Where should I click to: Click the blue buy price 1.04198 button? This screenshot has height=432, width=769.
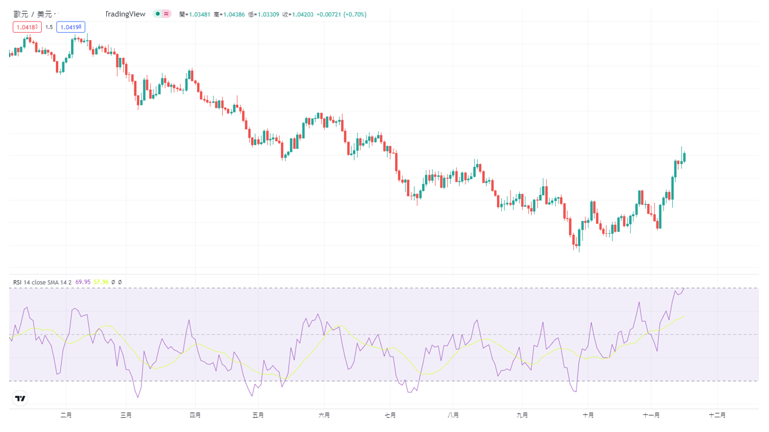click(x=70, y=27)
